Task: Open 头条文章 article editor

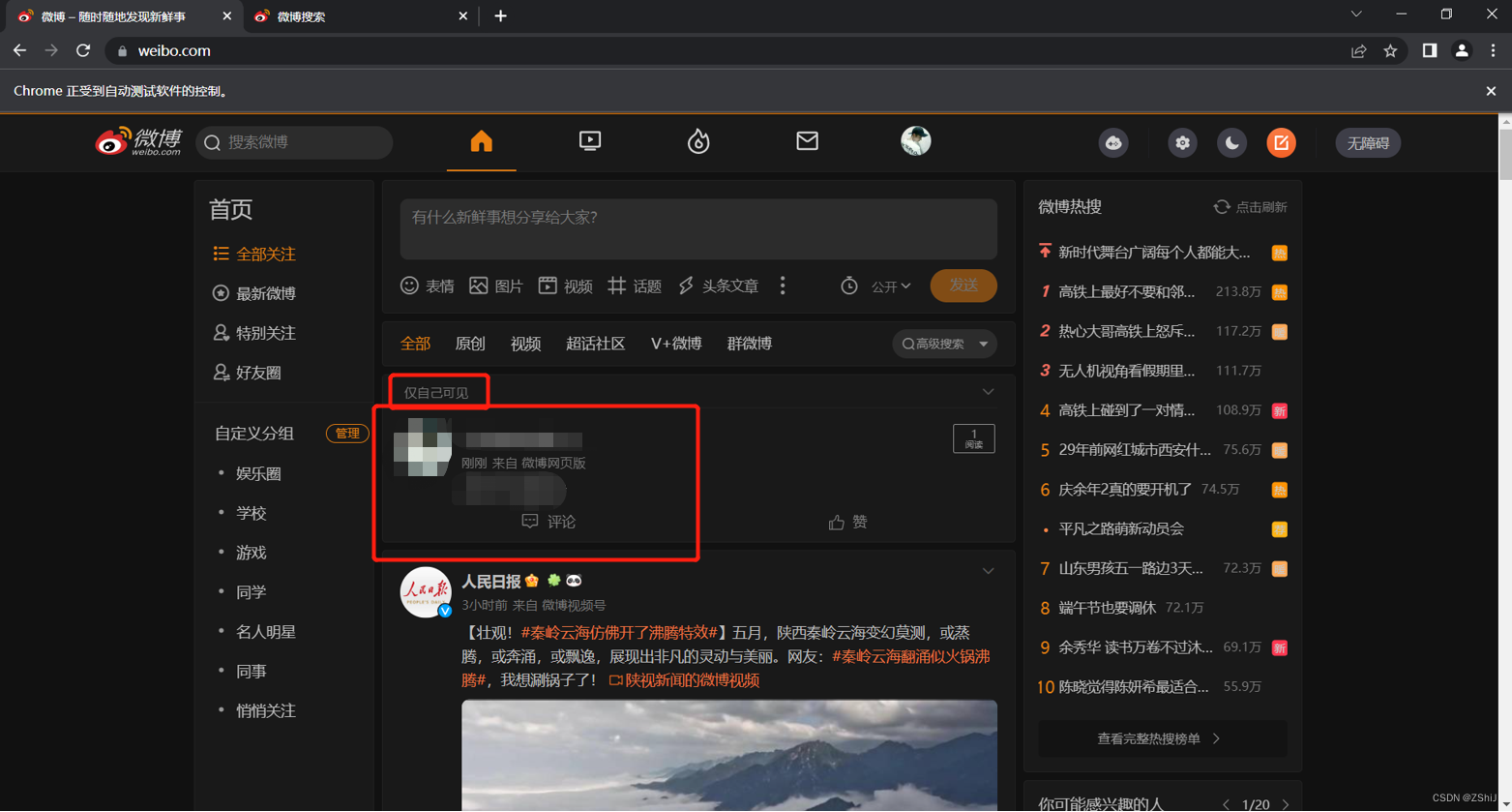Action: pos(718,286)
